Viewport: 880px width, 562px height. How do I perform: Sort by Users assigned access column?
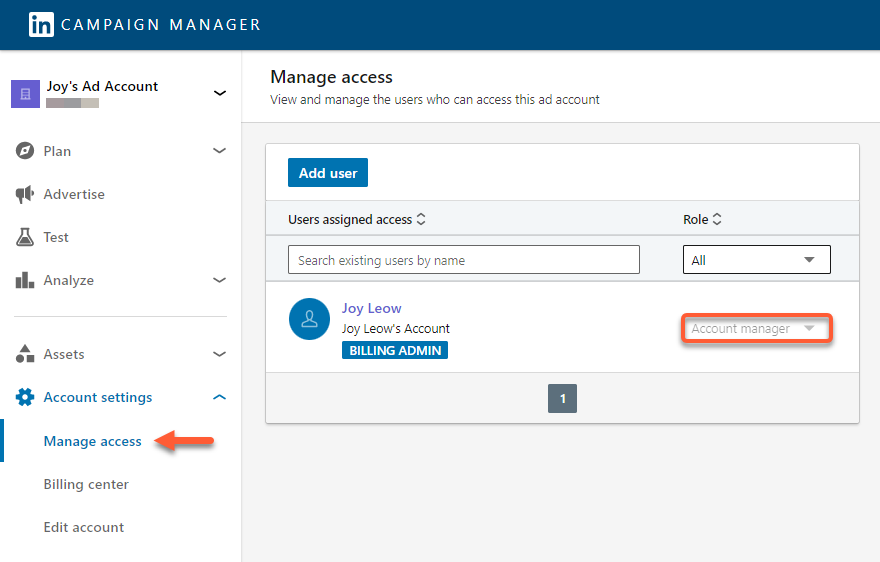pyautogui.click(x=357, y=219)
